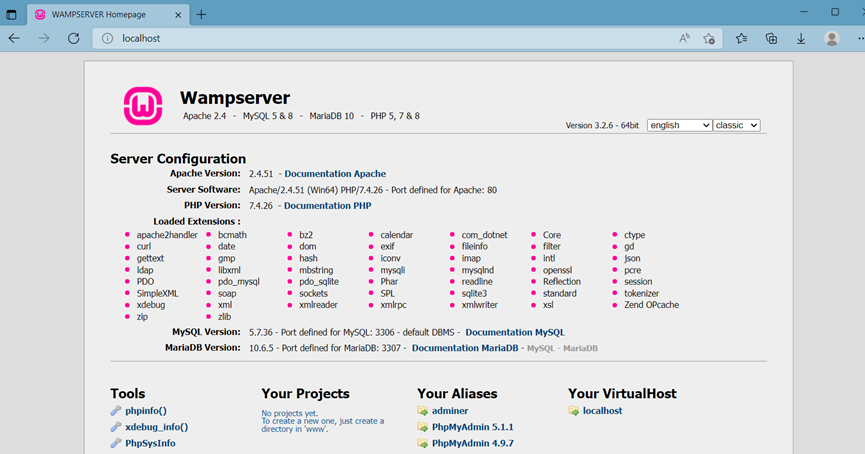
Task: Click folder icon beside PhpMyAdmin 4.9.7
Action: [x=423, y=443]
